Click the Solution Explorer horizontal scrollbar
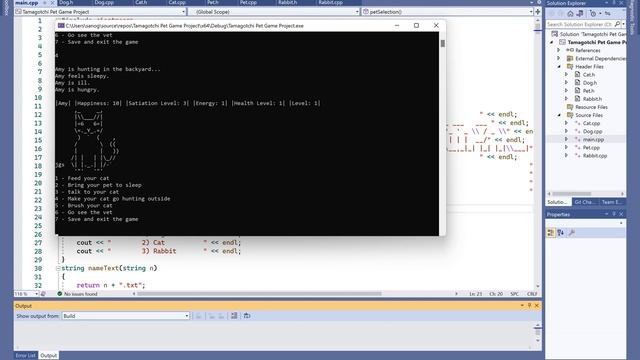 click(571, 193)
